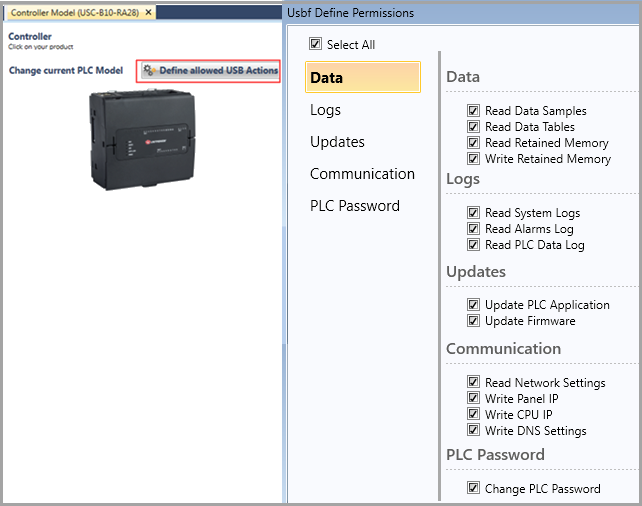The height and width of the screenshot is (506, 642).
Task: Disable Update PLC Application permission
Action: (473, 305)
